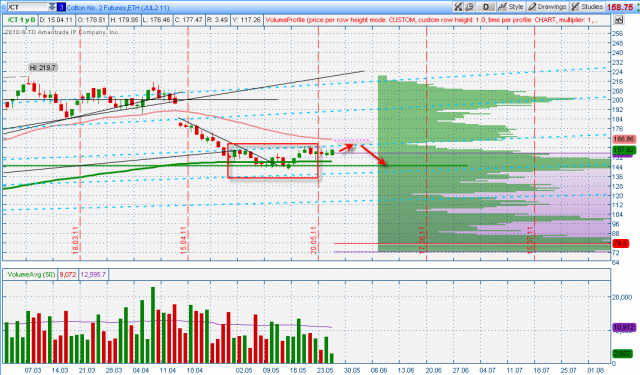The width and height of the screenshot is (640, 375).
Task: Click the 20,000 level on volume axis
Action: (622, 297)
